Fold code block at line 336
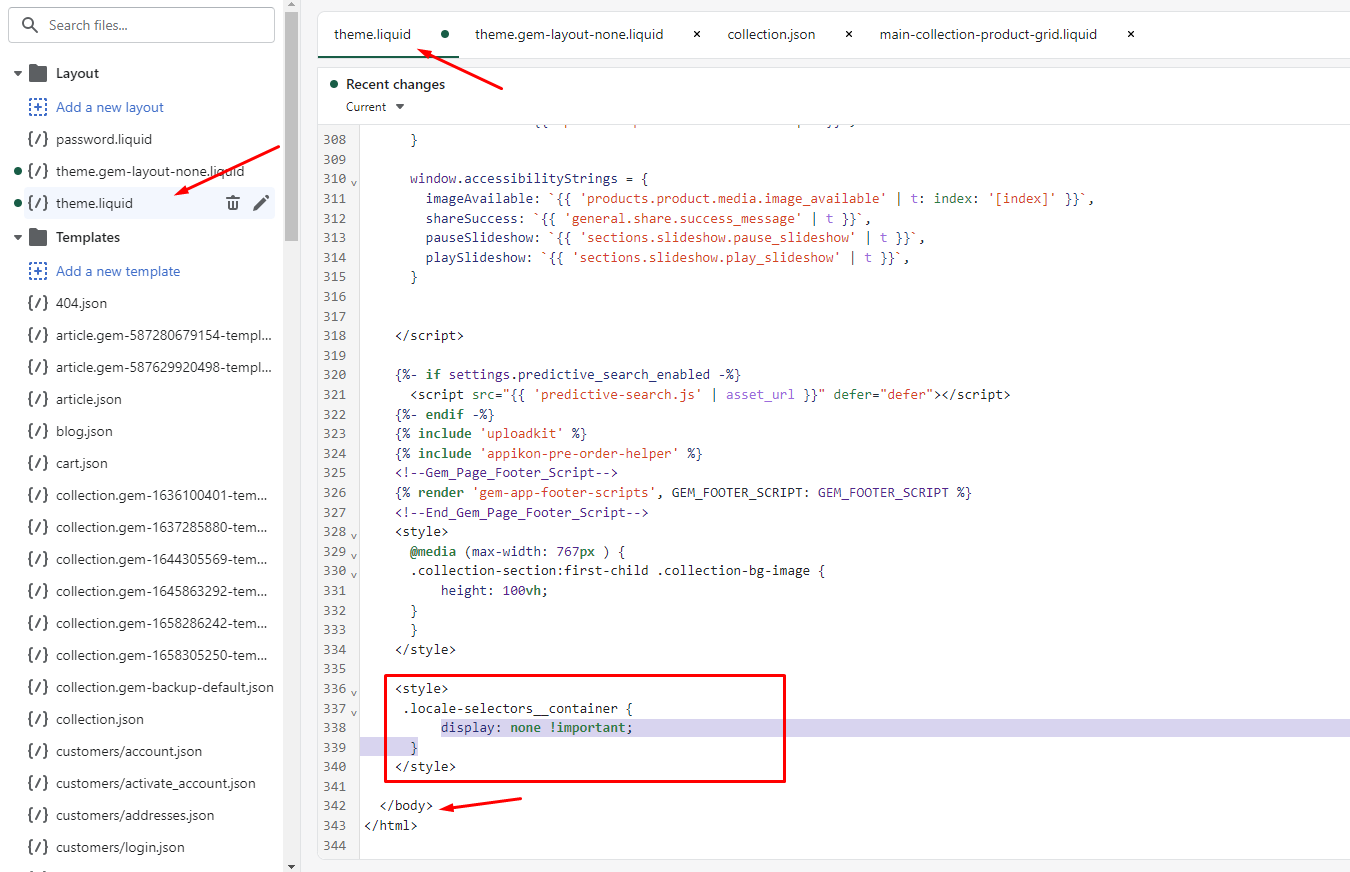Image resolution: width=1350 pixels, height=872 pixels. [354, 690]
